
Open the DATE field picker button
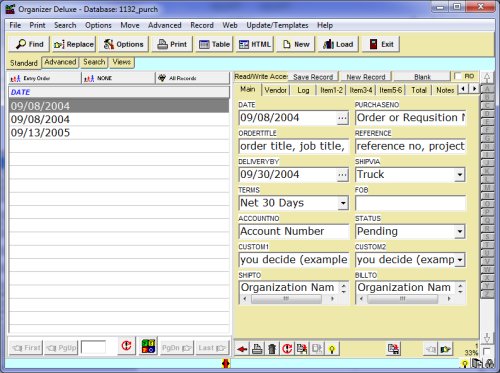342,118
